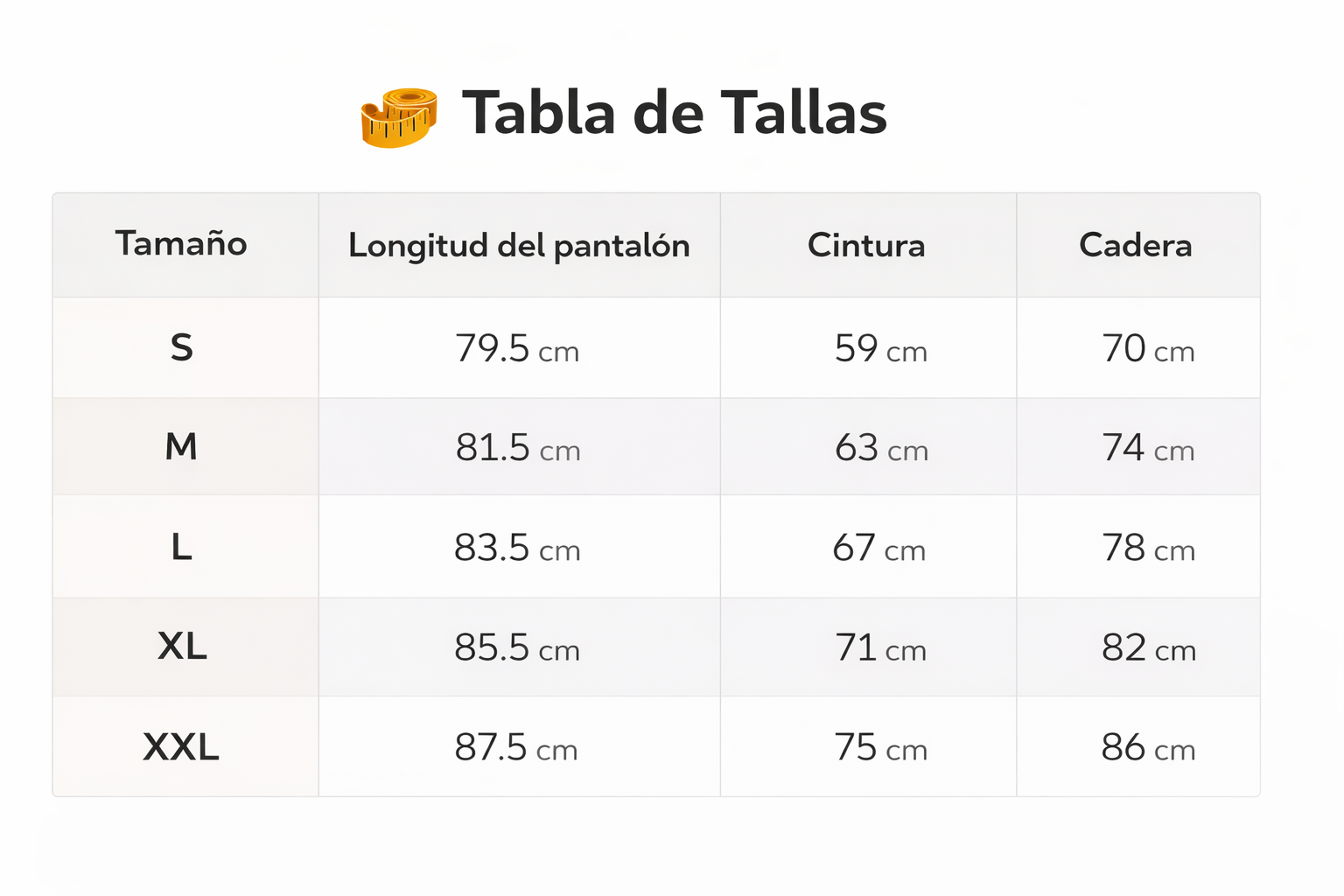Image resolution: width=1344 pixels, height=896 pixels.
Task: Select the 67 cm waist cell
Action: [878, 549]
